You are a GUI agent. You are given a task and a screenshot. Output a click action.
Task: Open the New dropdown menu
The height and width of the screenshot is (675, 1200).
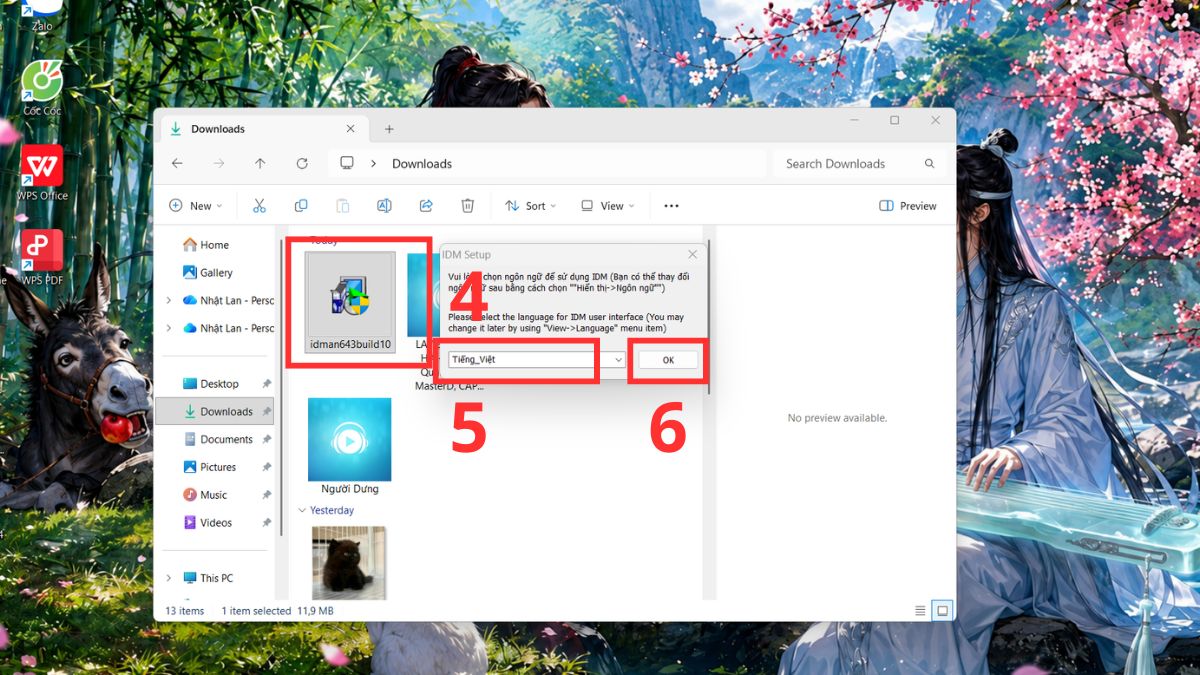(195, 206)
